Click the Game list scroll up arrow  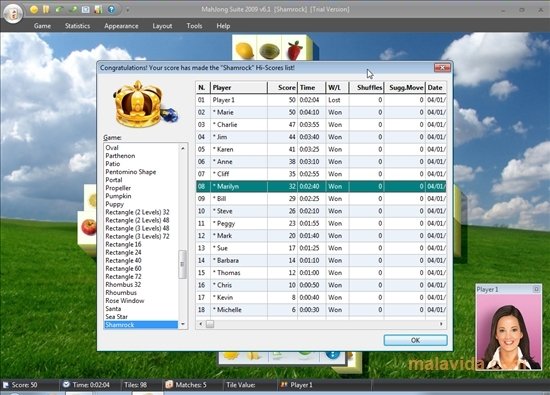pyautogui.click(x=183, y=148)
